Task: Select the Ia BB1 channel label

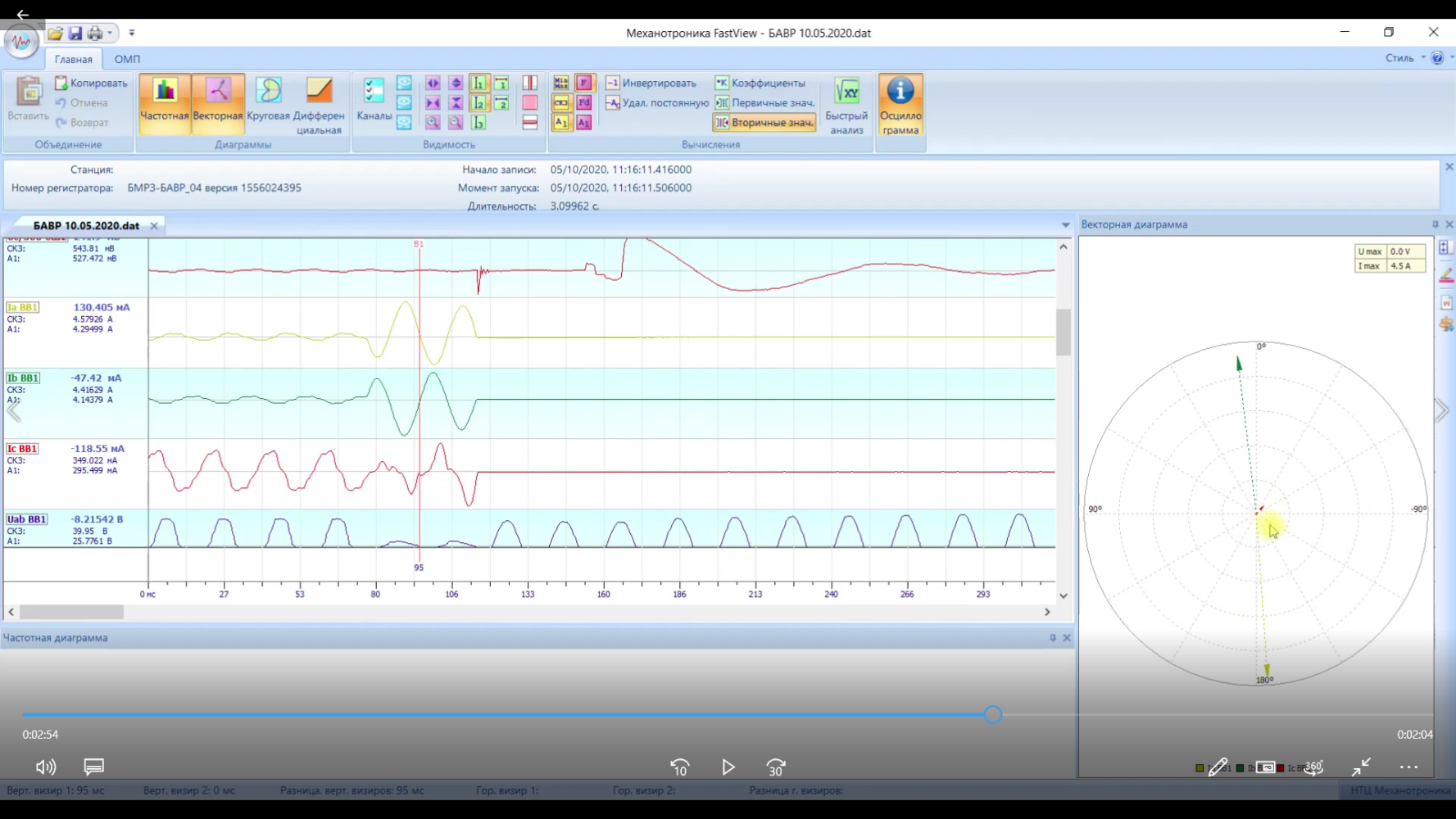Action: (23, 307)
